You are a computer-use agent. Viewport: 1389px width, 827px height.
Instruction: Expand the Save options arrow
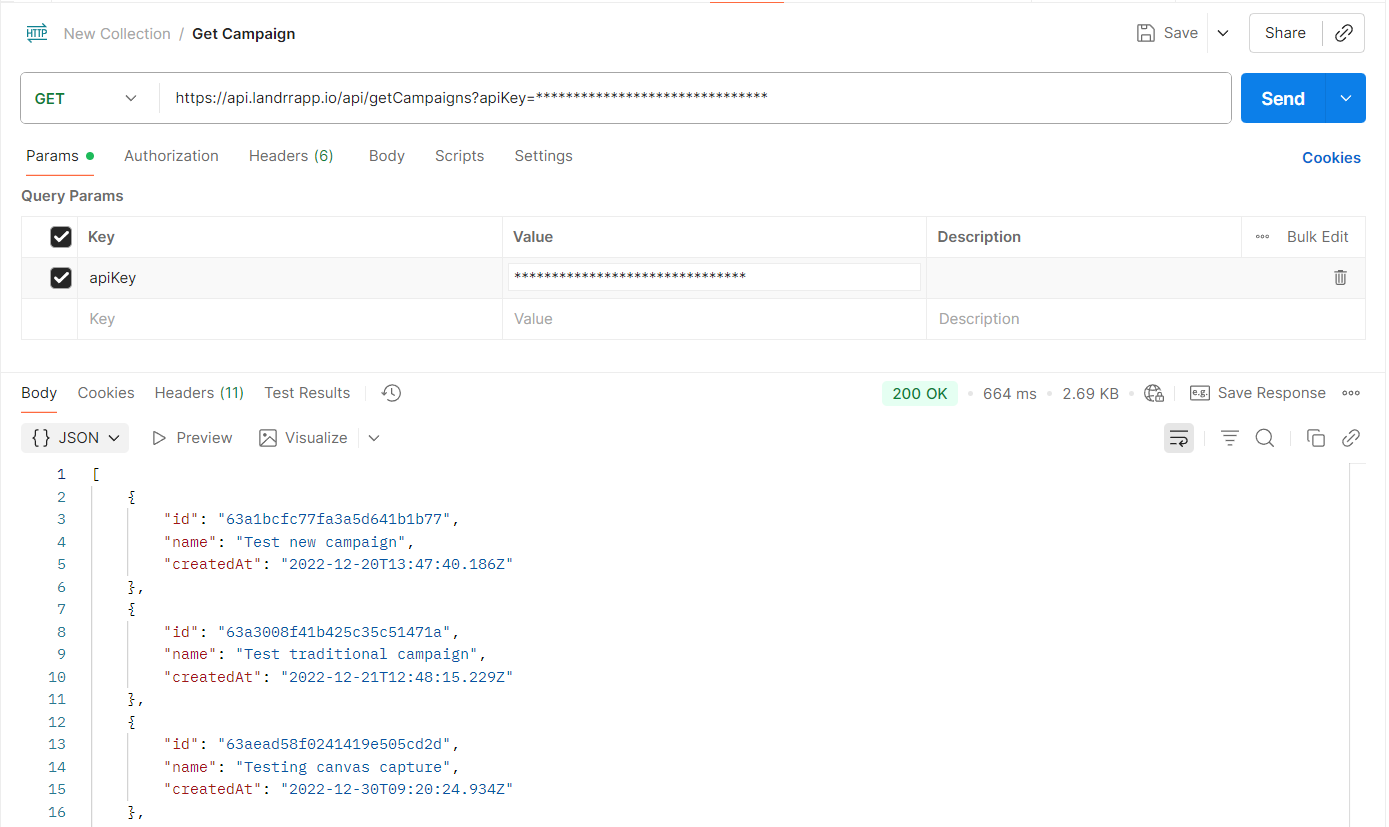click(1222, 33)
